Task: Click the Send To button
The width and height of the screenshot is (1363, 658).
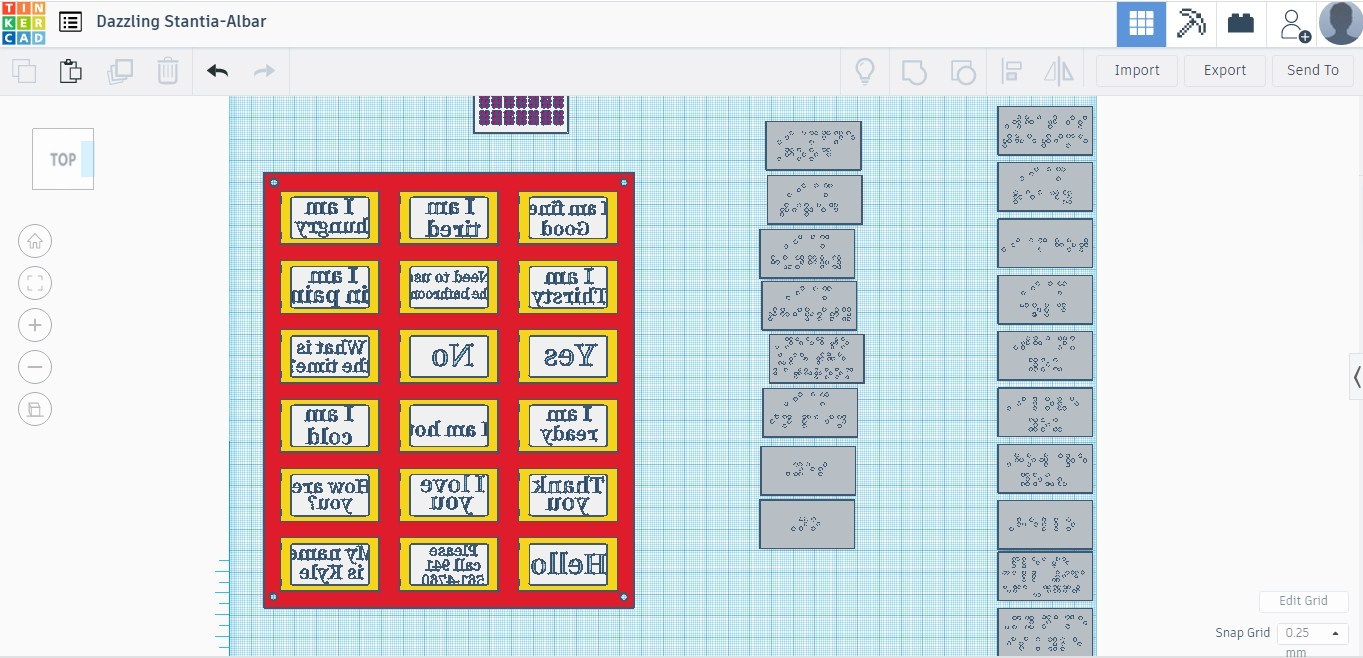Action: (x=1313, y=70)
